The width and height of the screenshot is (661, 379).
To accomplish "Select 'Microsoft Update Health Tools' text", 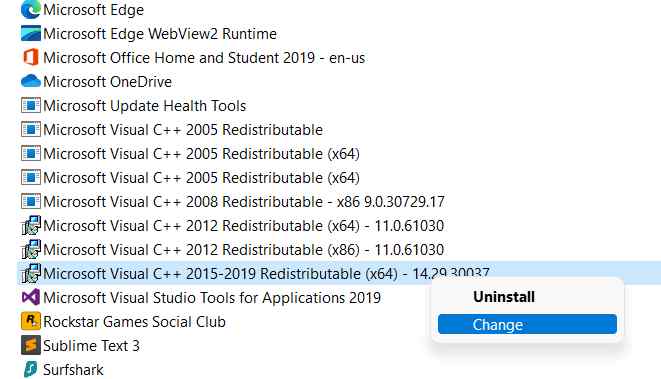I will click(145, 106).
